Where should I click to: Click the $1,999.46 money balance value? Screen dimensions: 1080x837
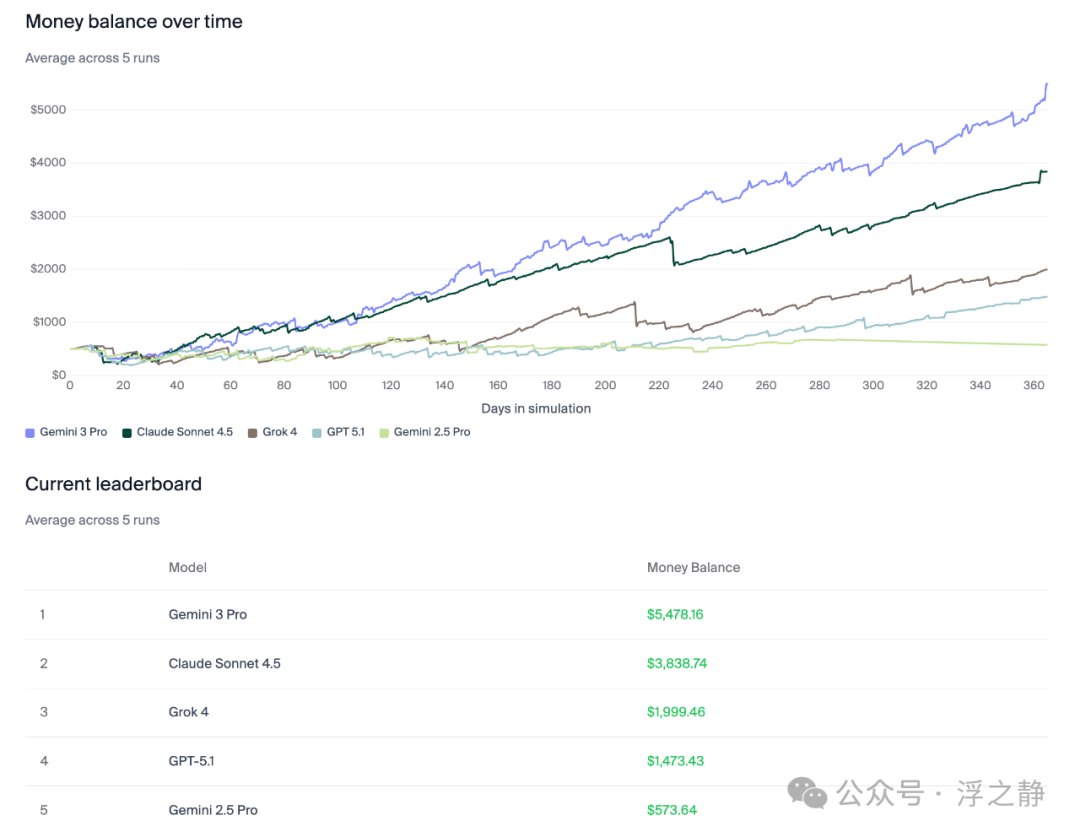tap(676, 712)
